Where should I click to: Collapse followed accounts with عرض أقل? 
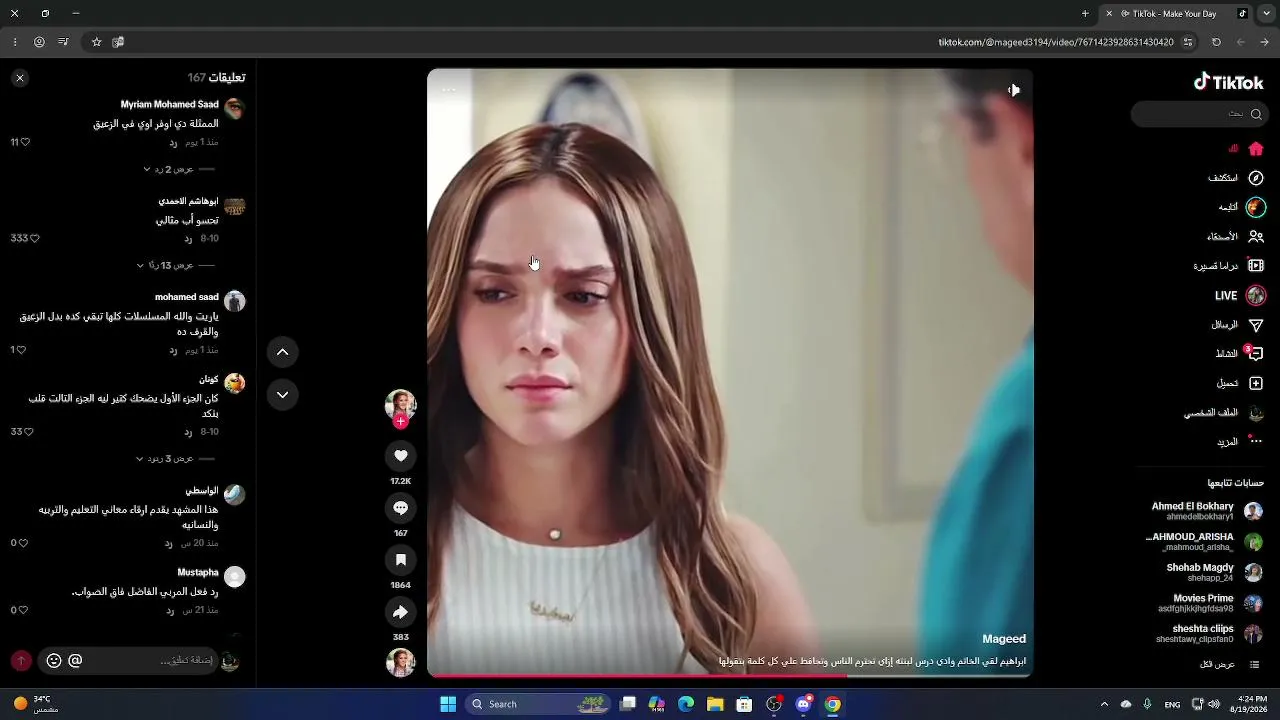pos(1230,664)
